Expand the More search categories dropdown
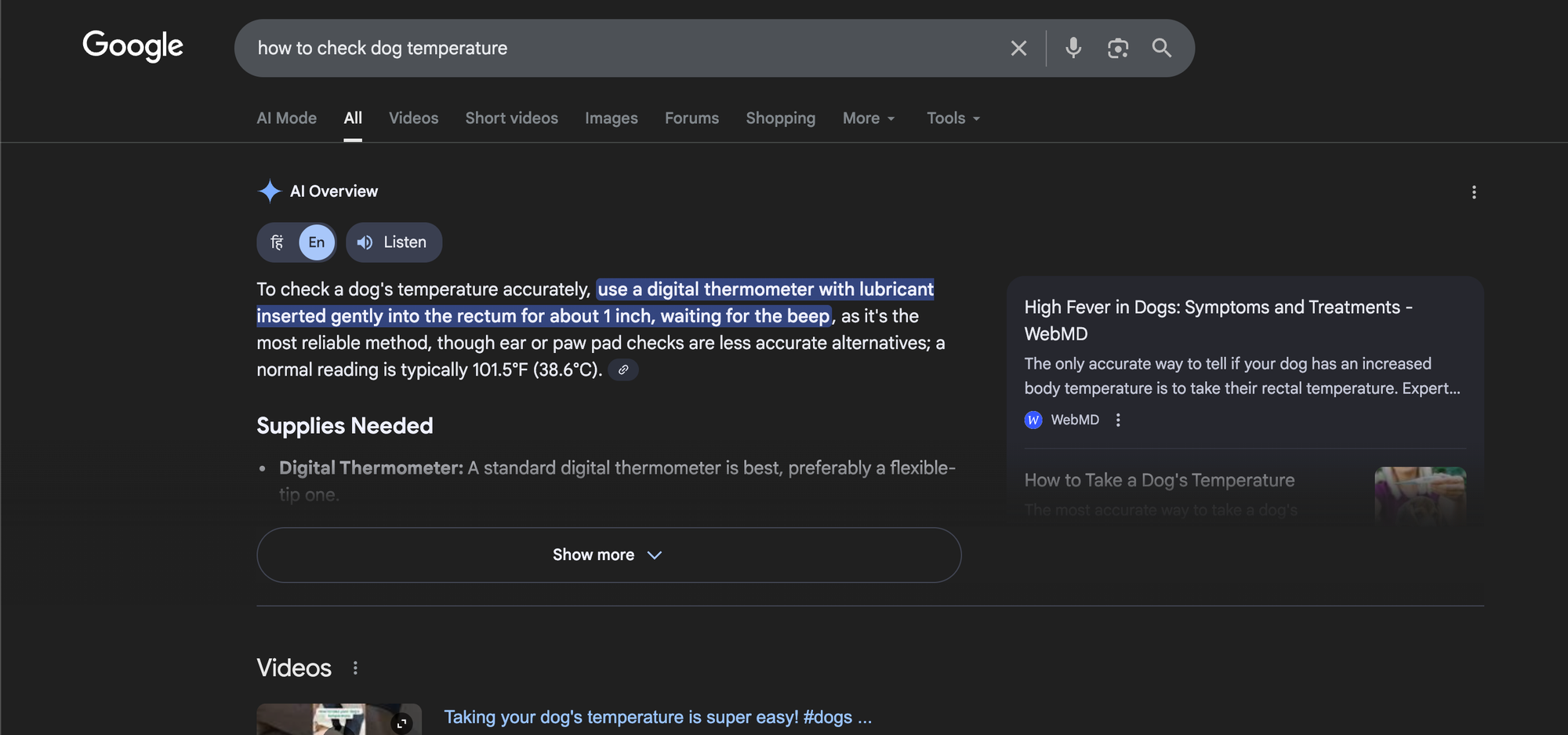Image resolution: width=1568 pixels, height=735 pixels. 868,118
